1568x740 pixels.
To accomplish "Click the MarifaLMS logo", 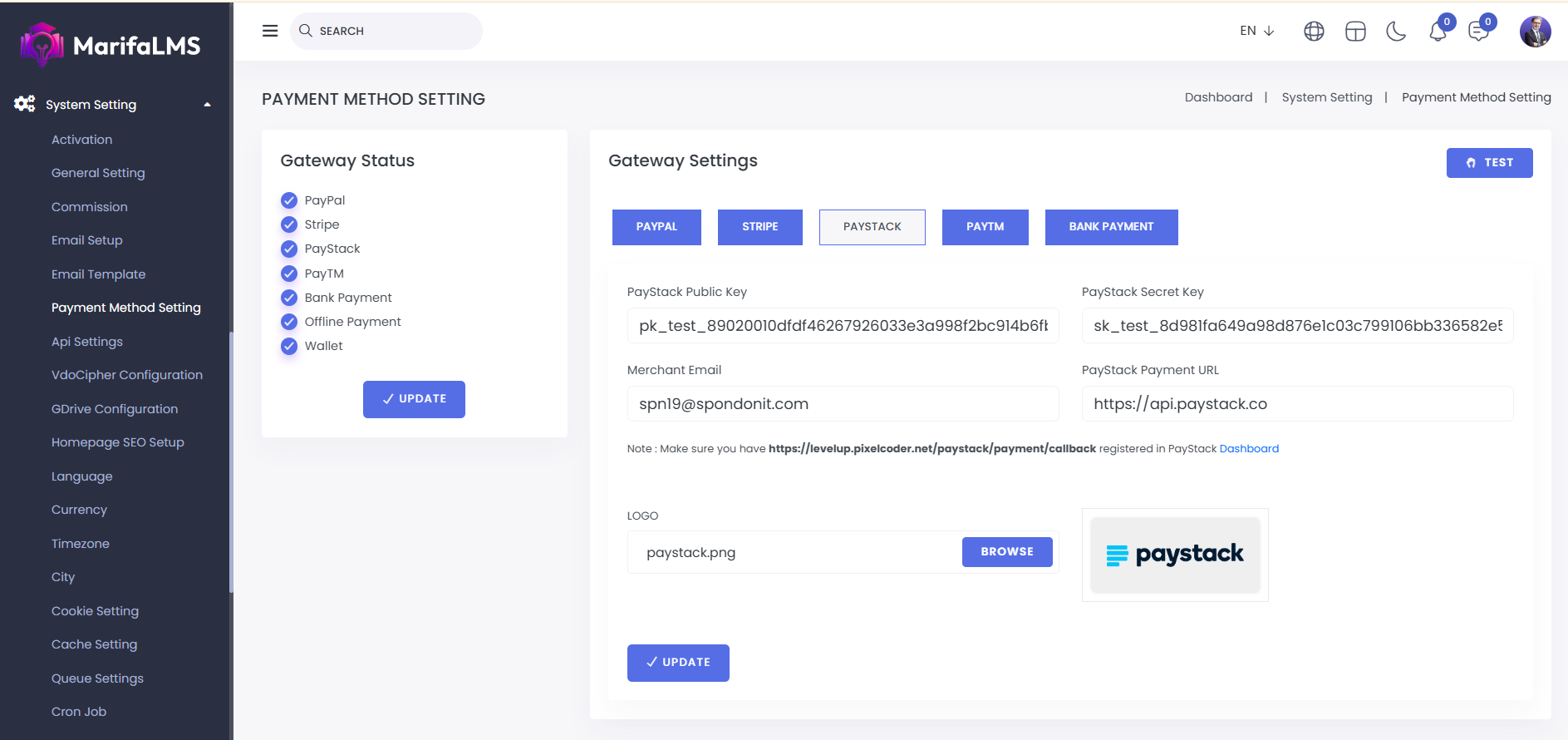I will pyautogui.click(x=111, y=45).
